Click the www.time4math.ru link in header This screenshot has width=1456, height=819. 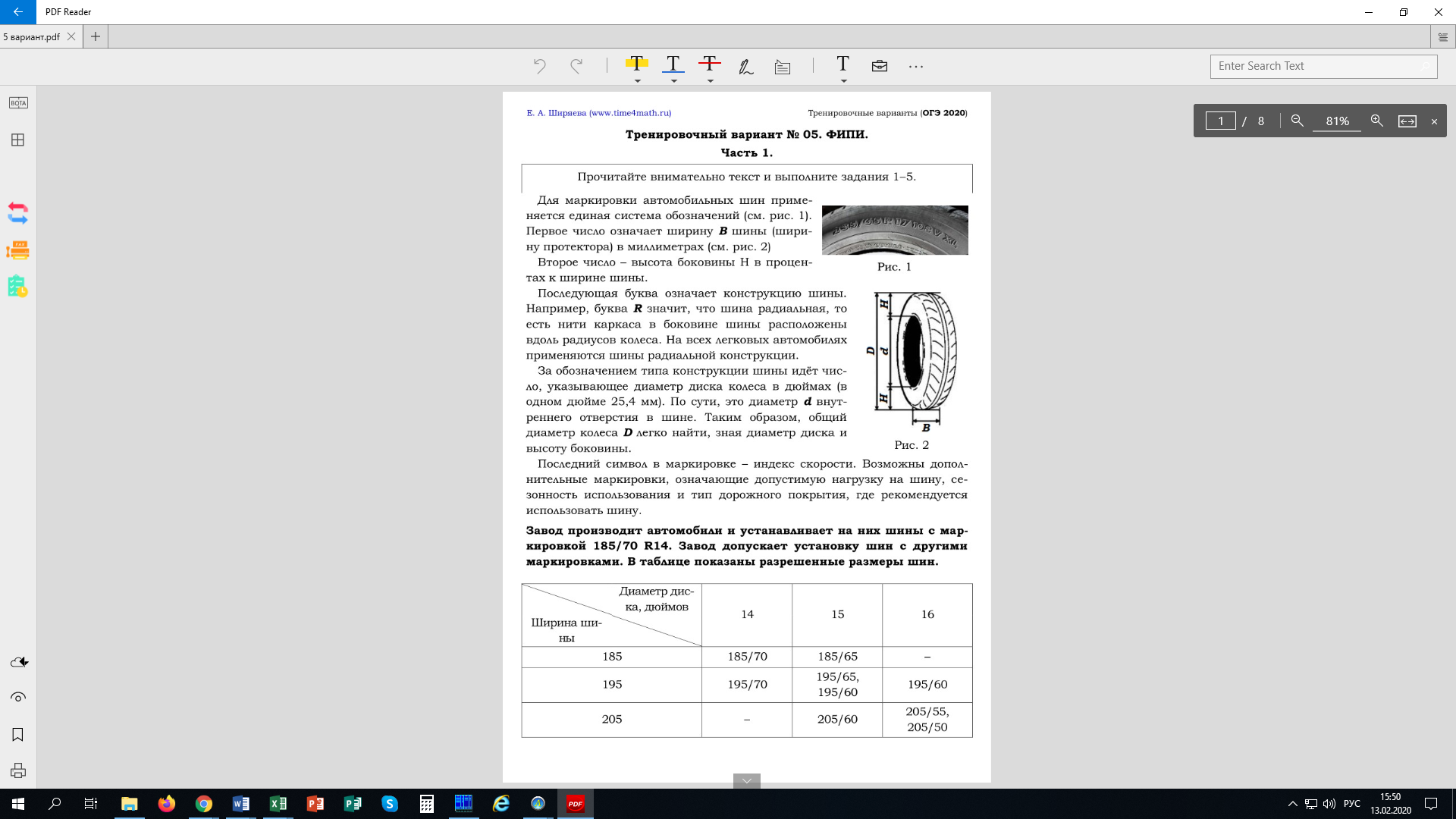(630, 113)
